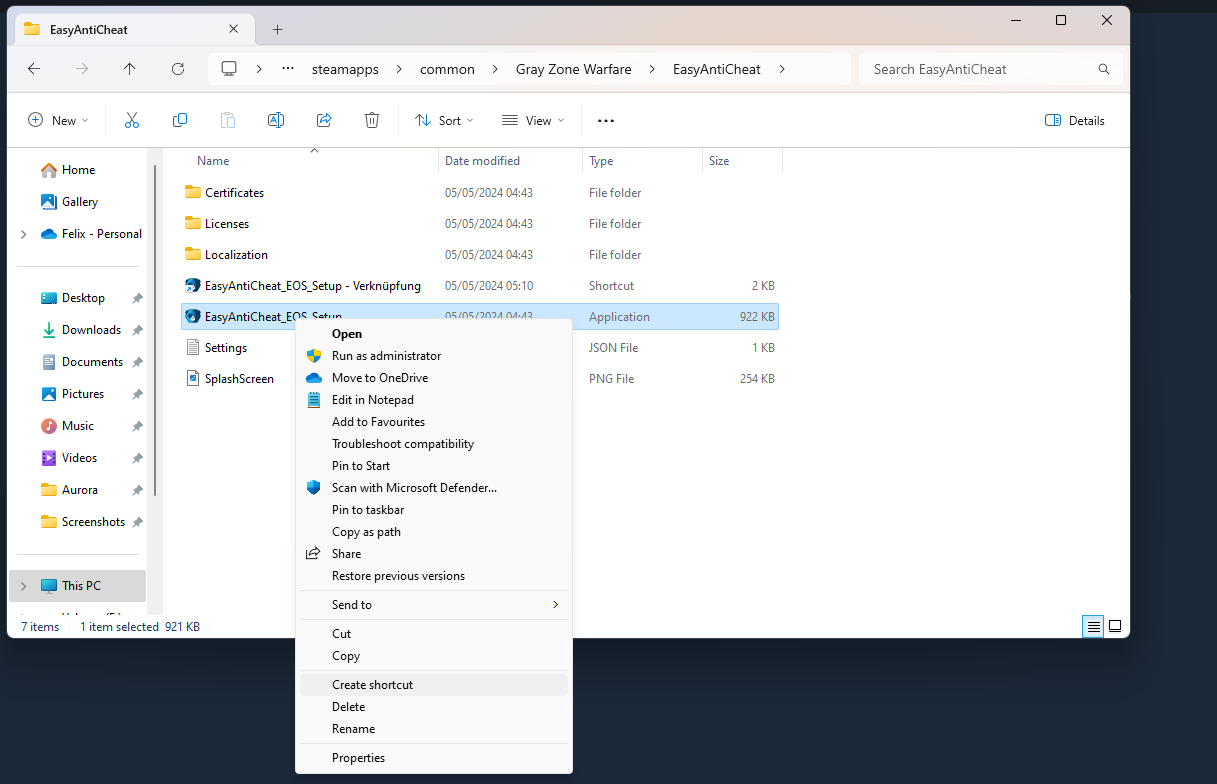Screen dimensions: 1217x784
Task: Click the Paste clipboard toolbar icon
Action: coord(228,120)
